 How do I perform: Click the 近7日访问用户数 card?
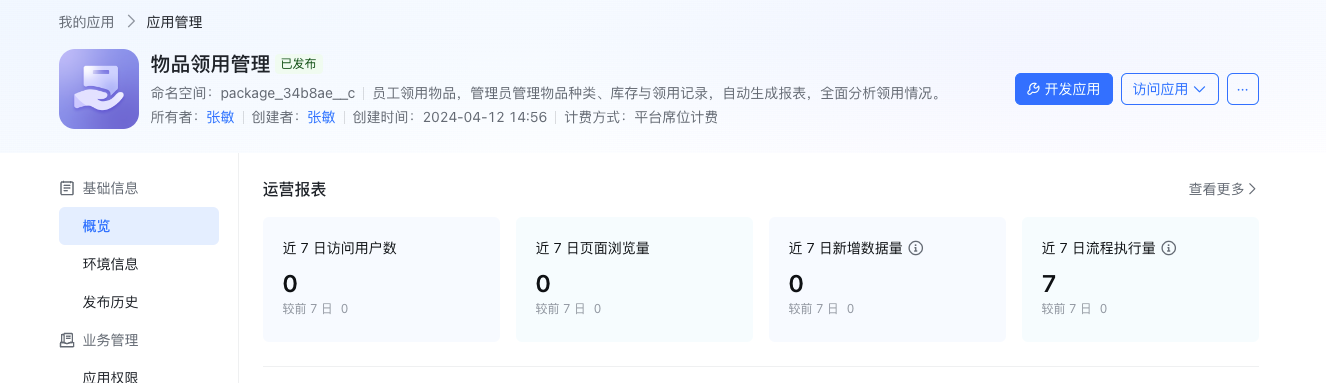click(381, 279)
